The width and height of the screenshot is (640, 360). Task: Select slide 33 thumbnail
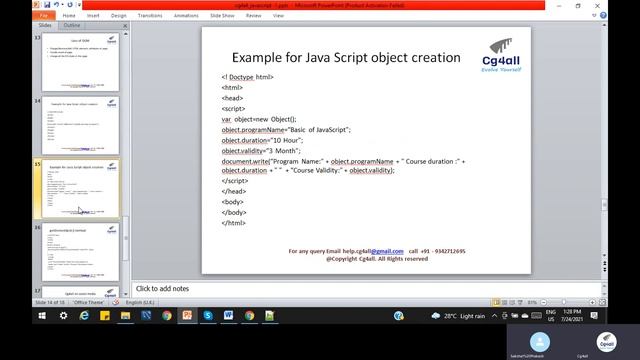pos(80,62)
